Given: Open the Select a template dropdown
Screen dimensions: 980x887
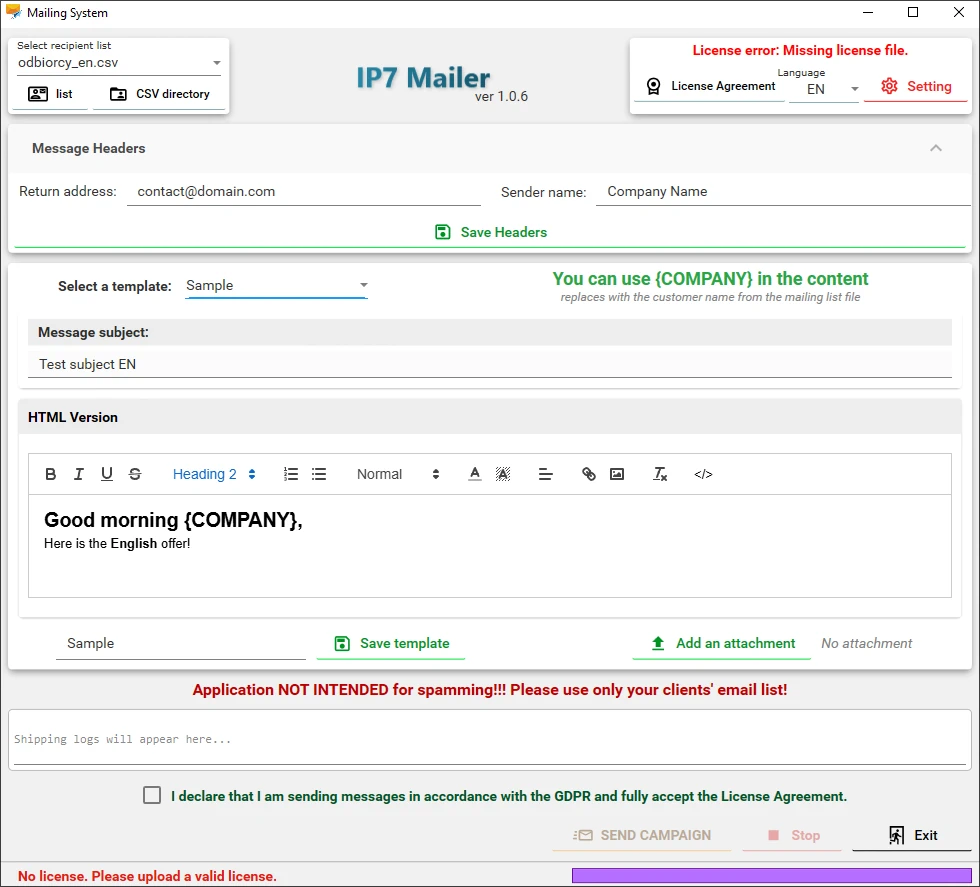Looking at the screenshot, I should click(276, 286).
